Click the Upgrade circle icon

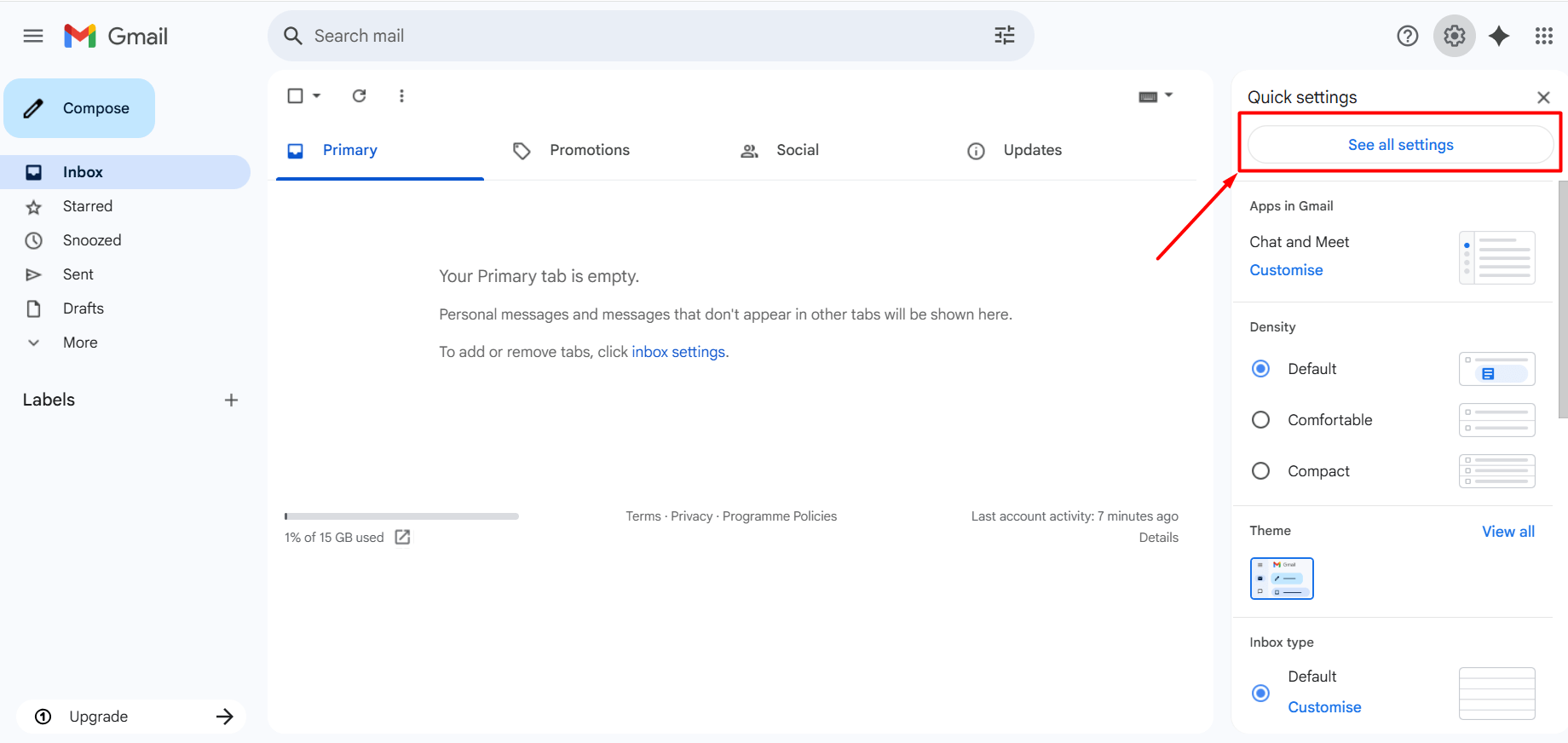pyautogui.click(x=43, y=717)
